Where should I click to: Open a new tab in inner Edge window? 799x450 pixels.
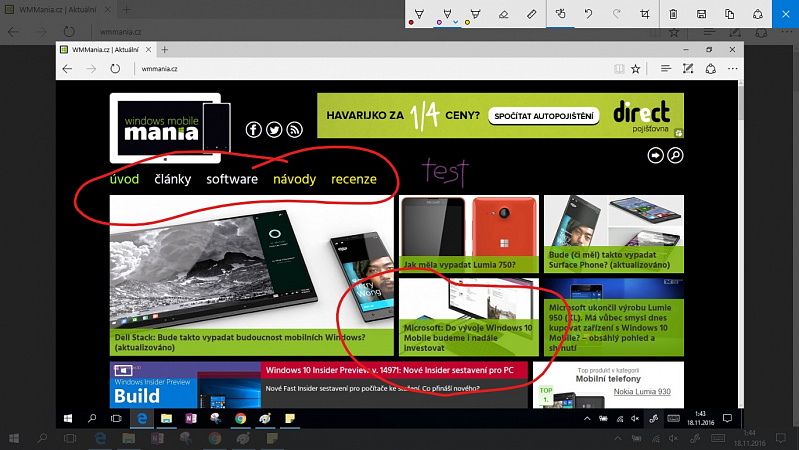pos(165,50)
